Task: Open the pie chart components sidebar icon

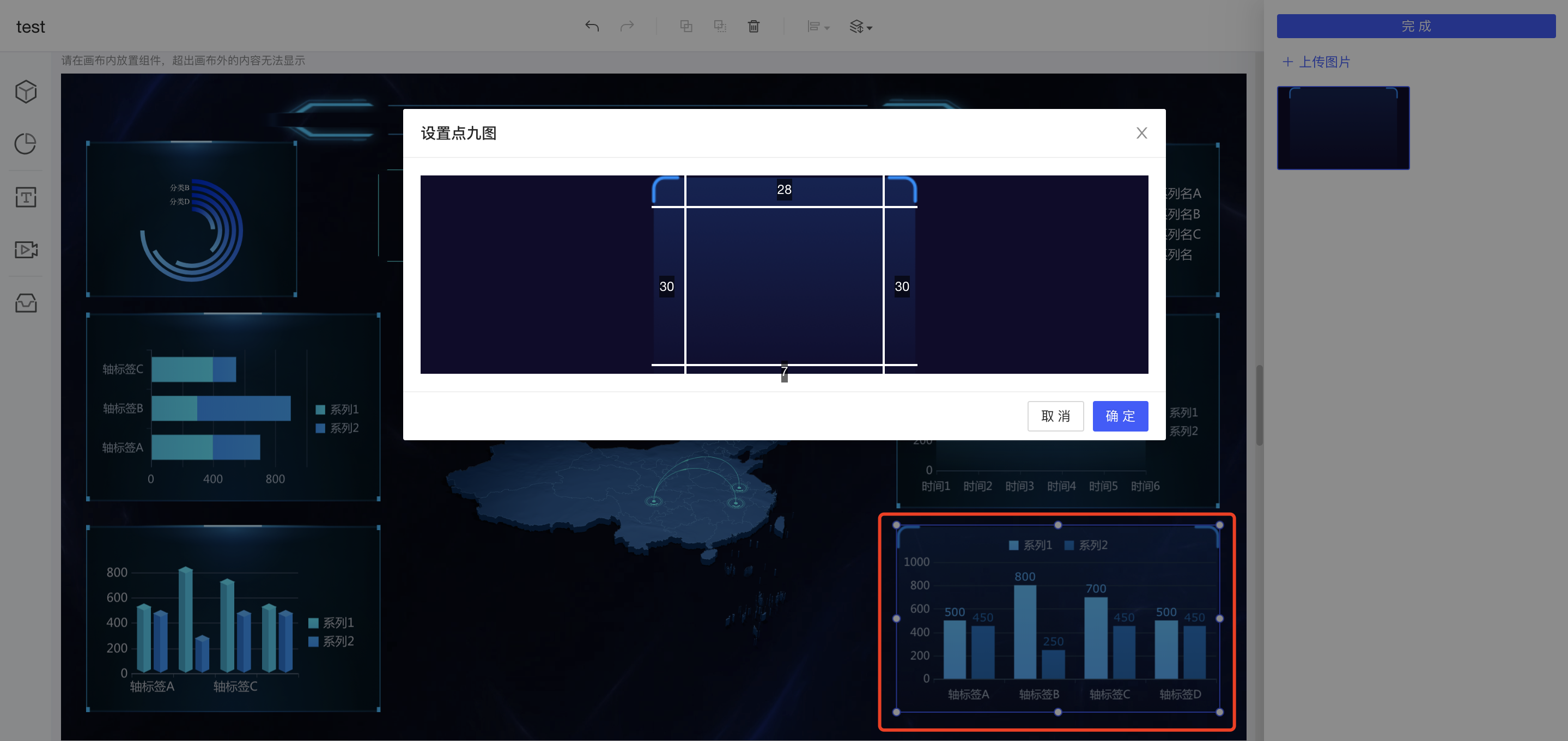Action: coord(26,144)
